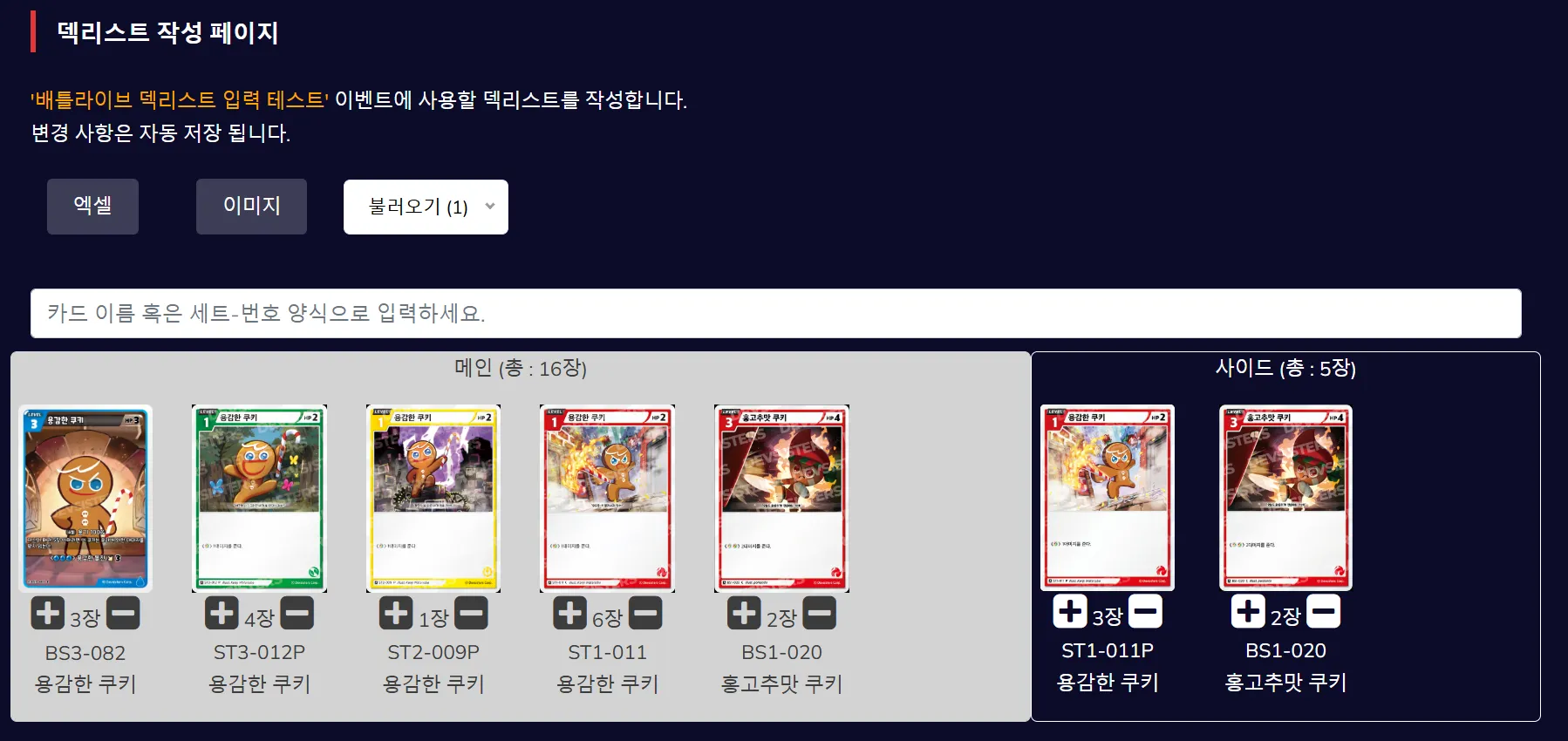Decrease side deck BS1-020 count with minus

(1323, 611)
